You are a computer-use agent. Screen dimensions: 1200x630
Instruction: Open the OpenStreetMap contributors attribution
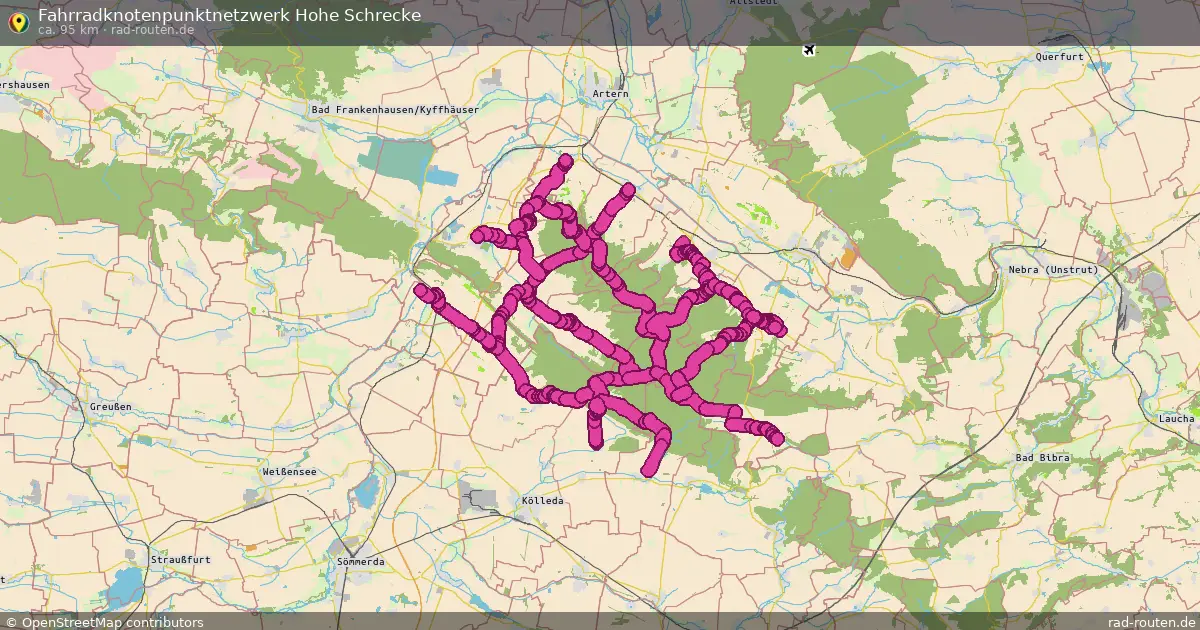click(103, 622)
